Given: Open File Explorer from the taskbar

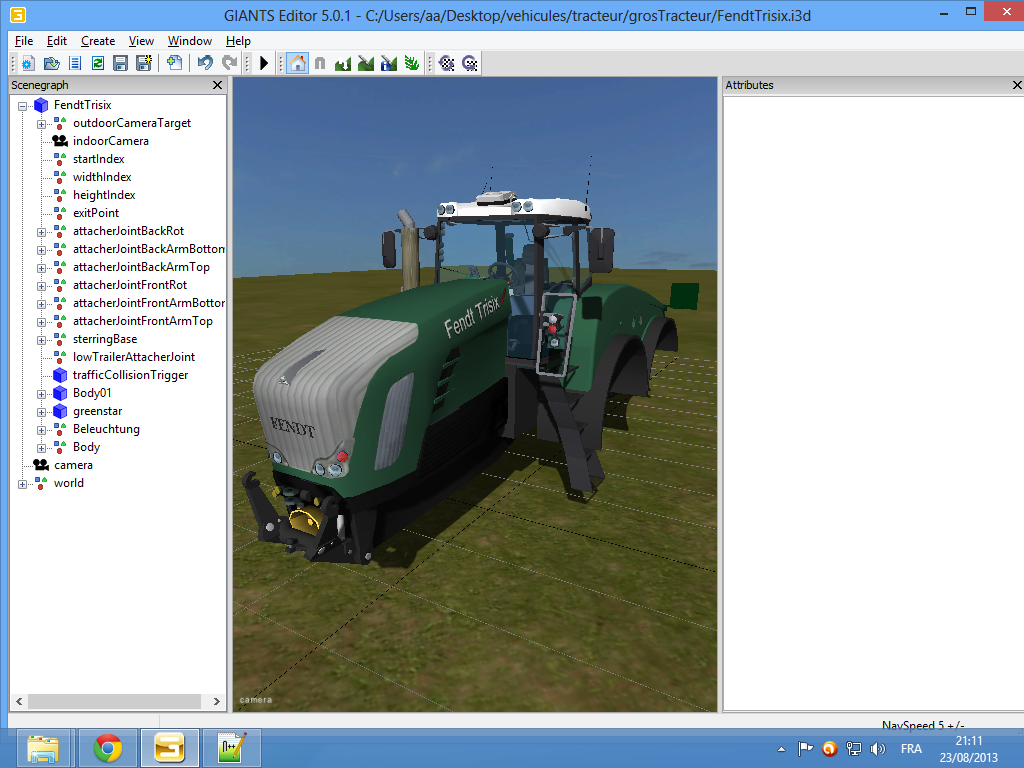Looking at the screenshot, I should click(43, 748).
